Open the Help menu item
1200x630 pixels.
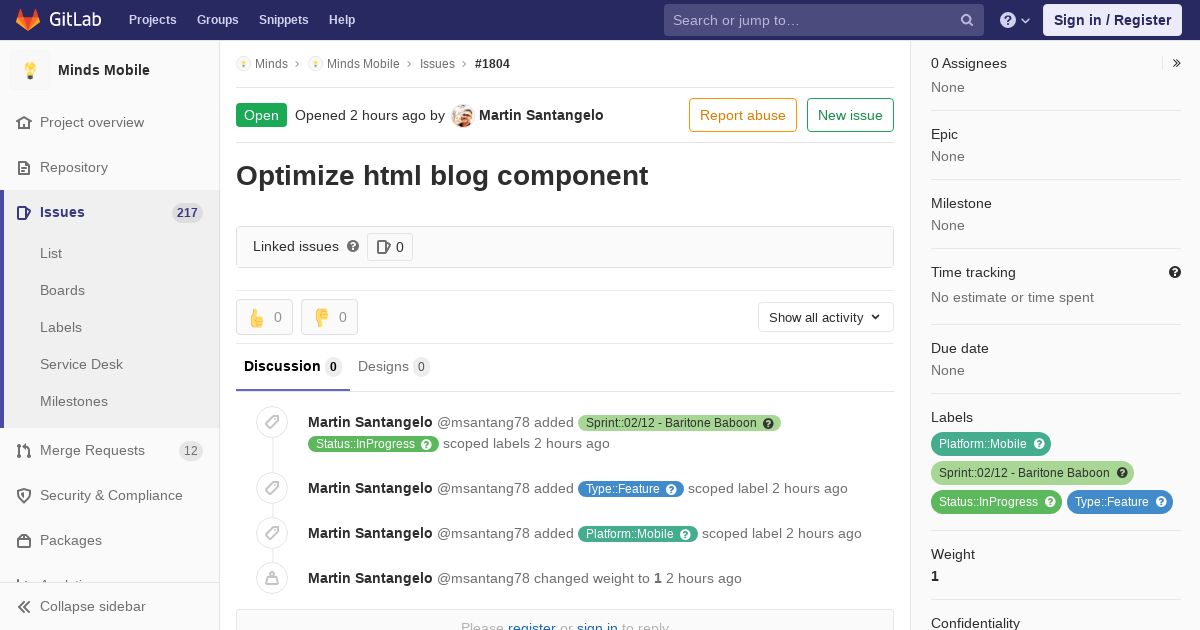pyautogui.click(x=342, y=20)
